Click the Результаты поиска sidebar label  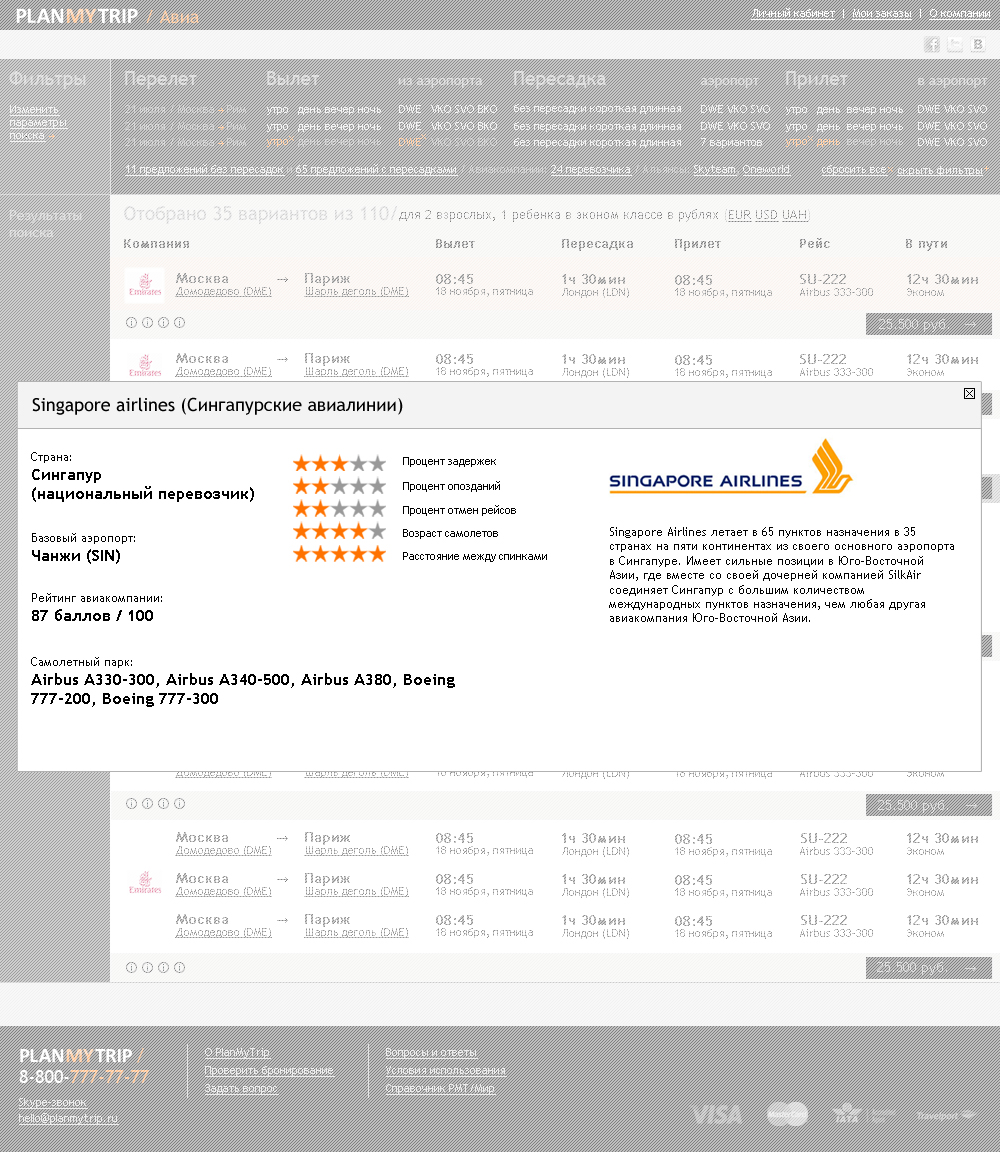click(x=46, y=224)
